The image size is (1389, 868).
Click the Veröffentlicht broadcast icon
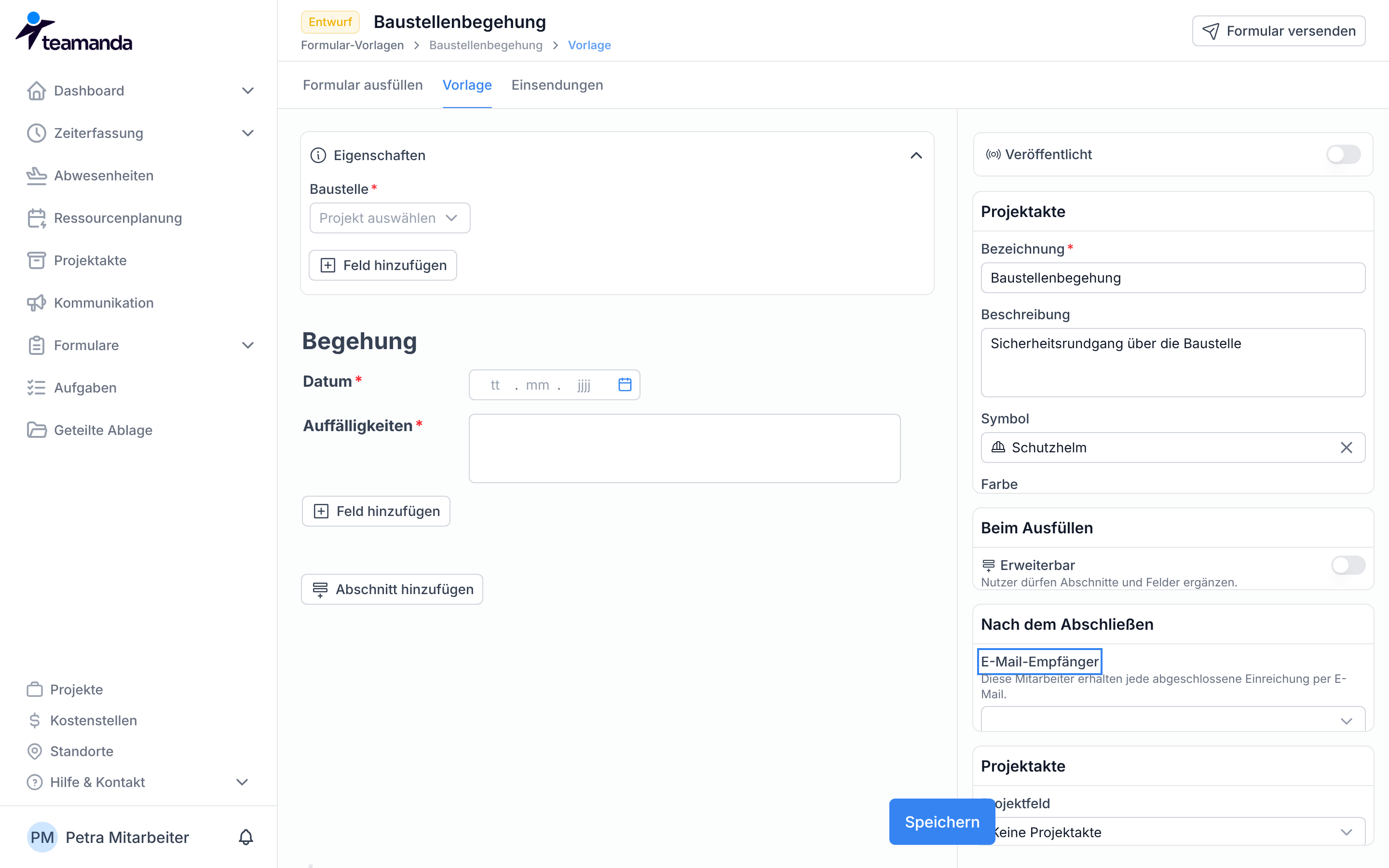(993, 154)
